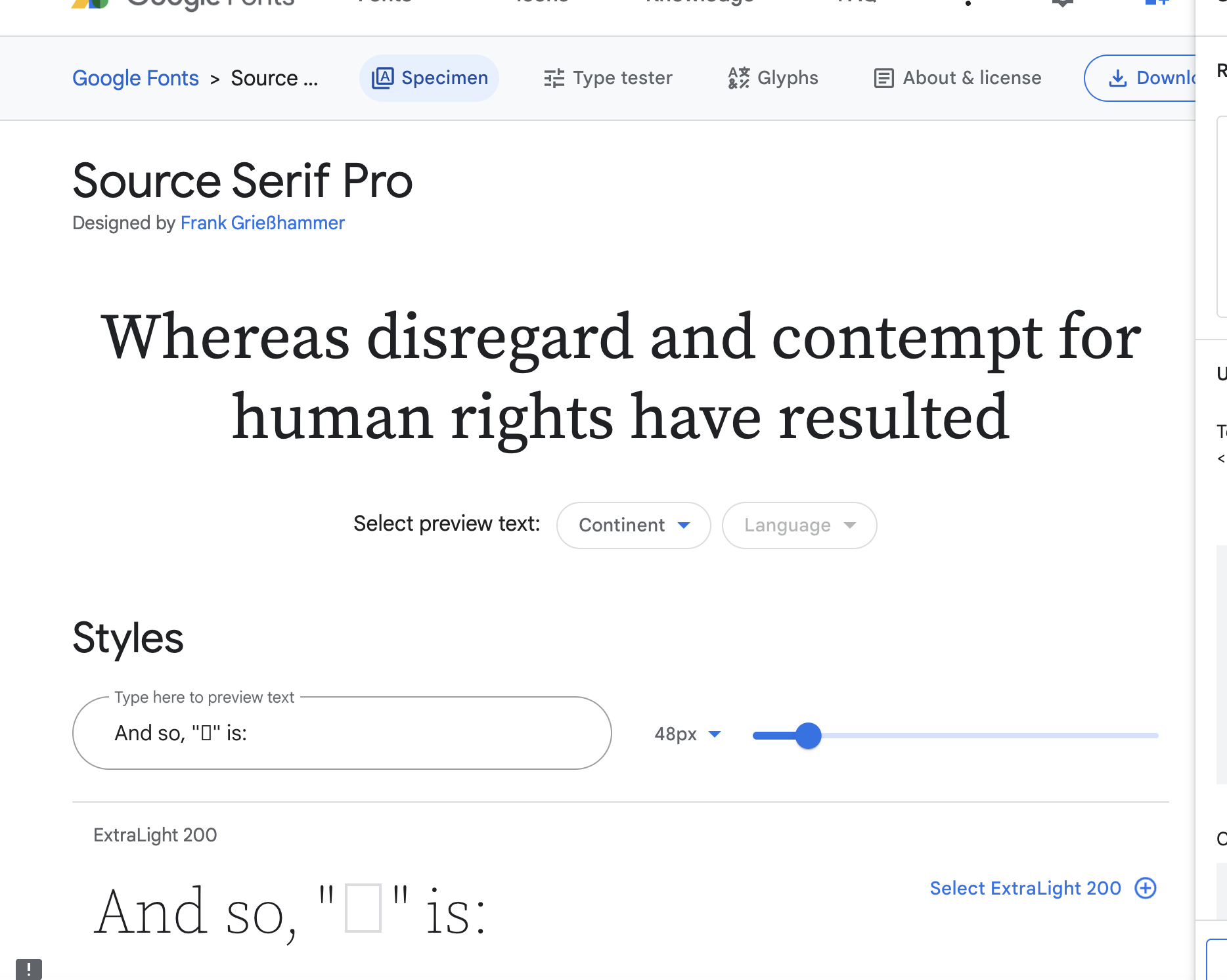
Task: Open the Specimen tab
Action: click(x=429, y=78)
